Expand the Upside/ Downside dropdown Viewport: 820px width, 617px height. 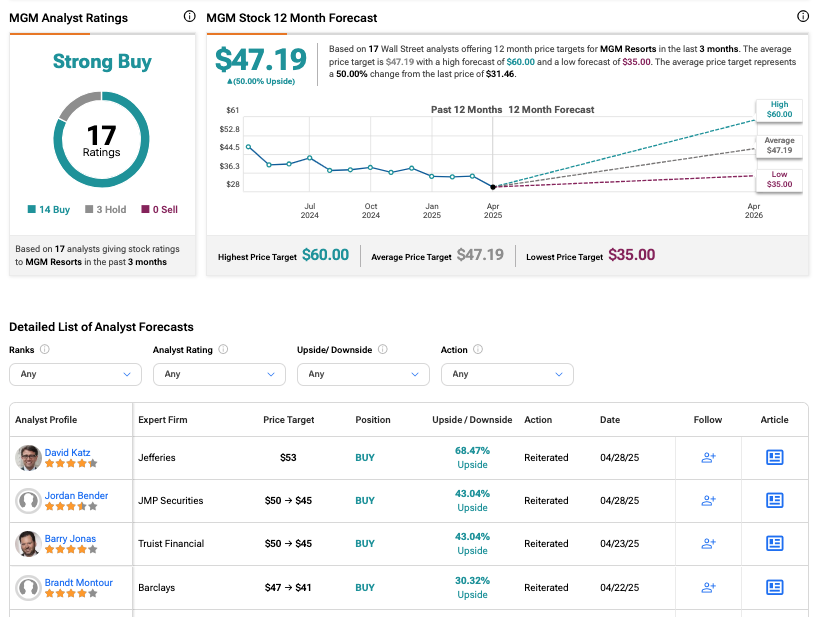click(363, 374)
